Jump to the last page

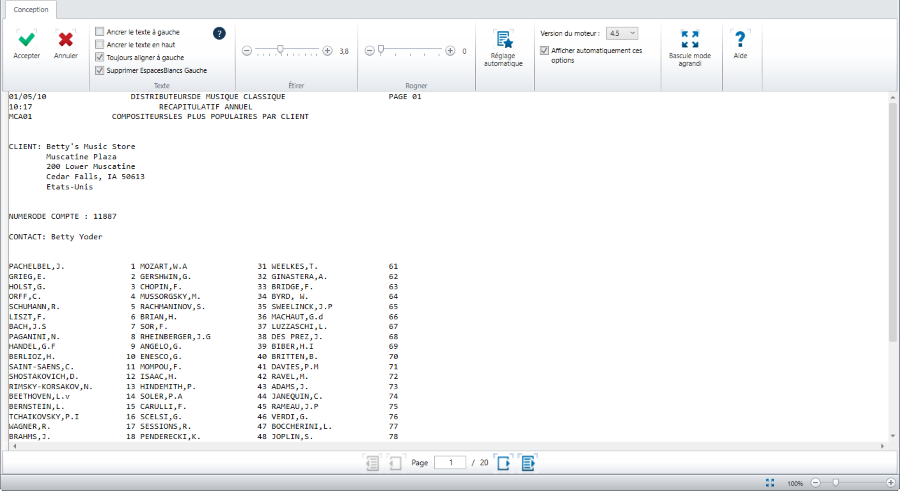click(x=528, y=463)
